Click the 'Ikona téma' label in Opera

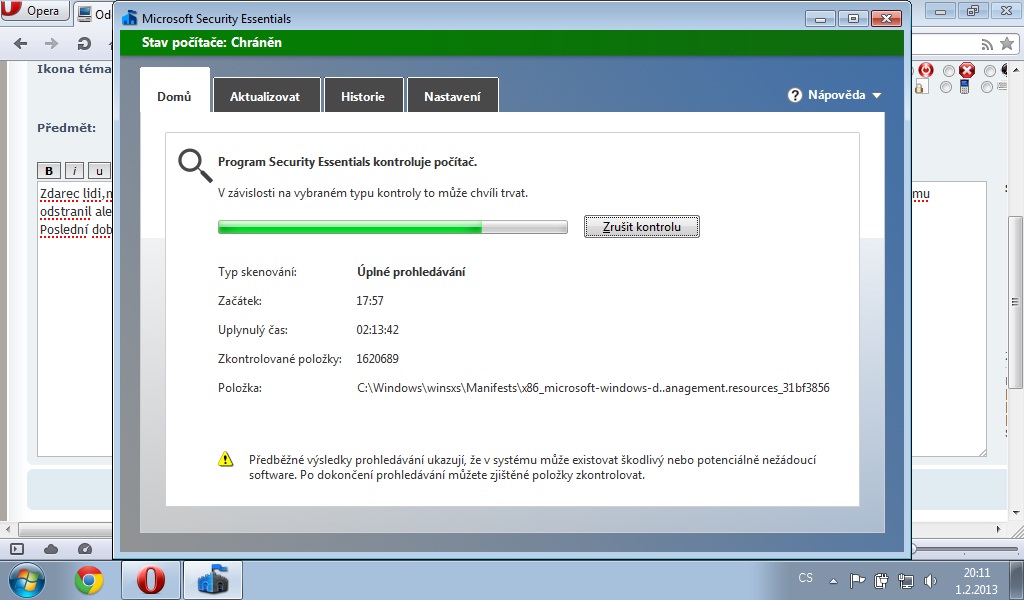pos(74,69)
